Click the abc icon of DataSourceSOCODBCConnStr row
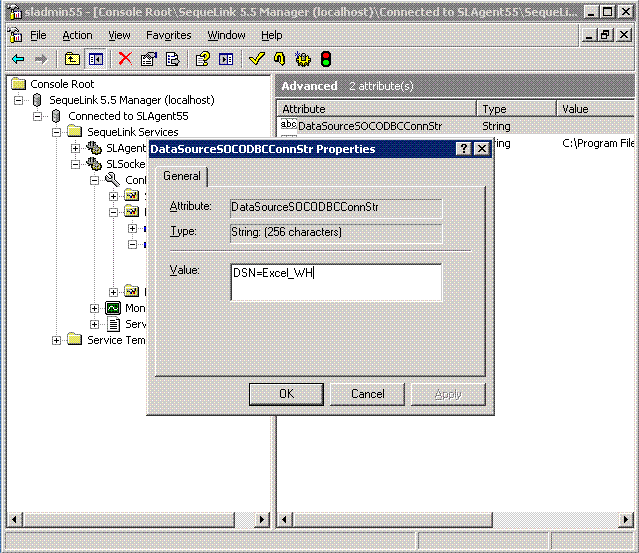Viewport: 639px width, 553px height. 289,125
